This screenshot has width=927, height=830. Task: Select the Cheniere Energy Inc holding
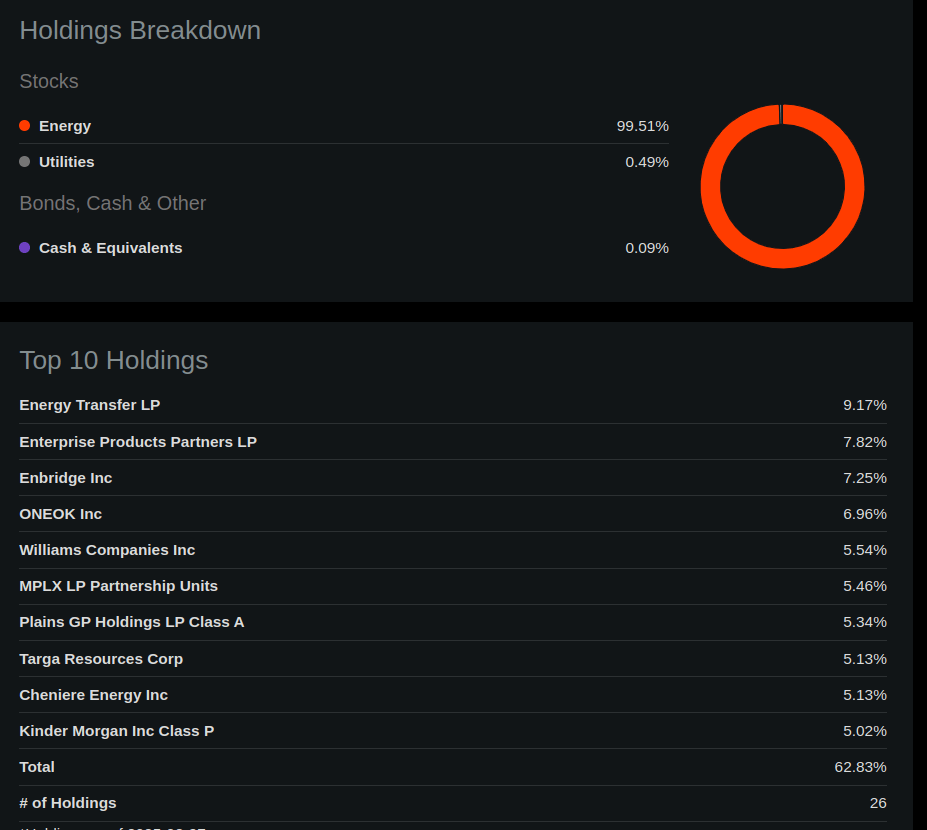tap(93, 695)
